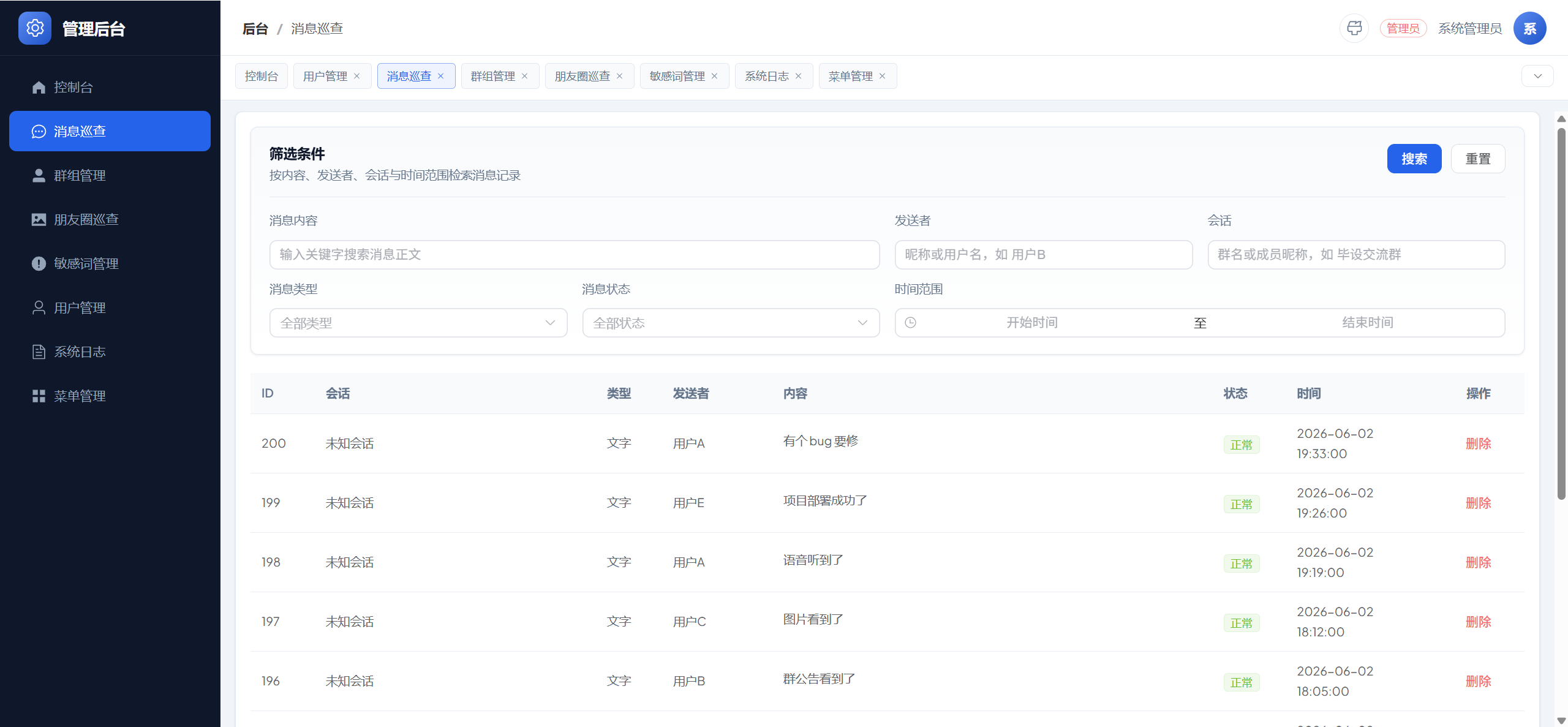
Task: Open 系统日志 in the sidebar
Action: pyautogui.click(x=110, y=352)
